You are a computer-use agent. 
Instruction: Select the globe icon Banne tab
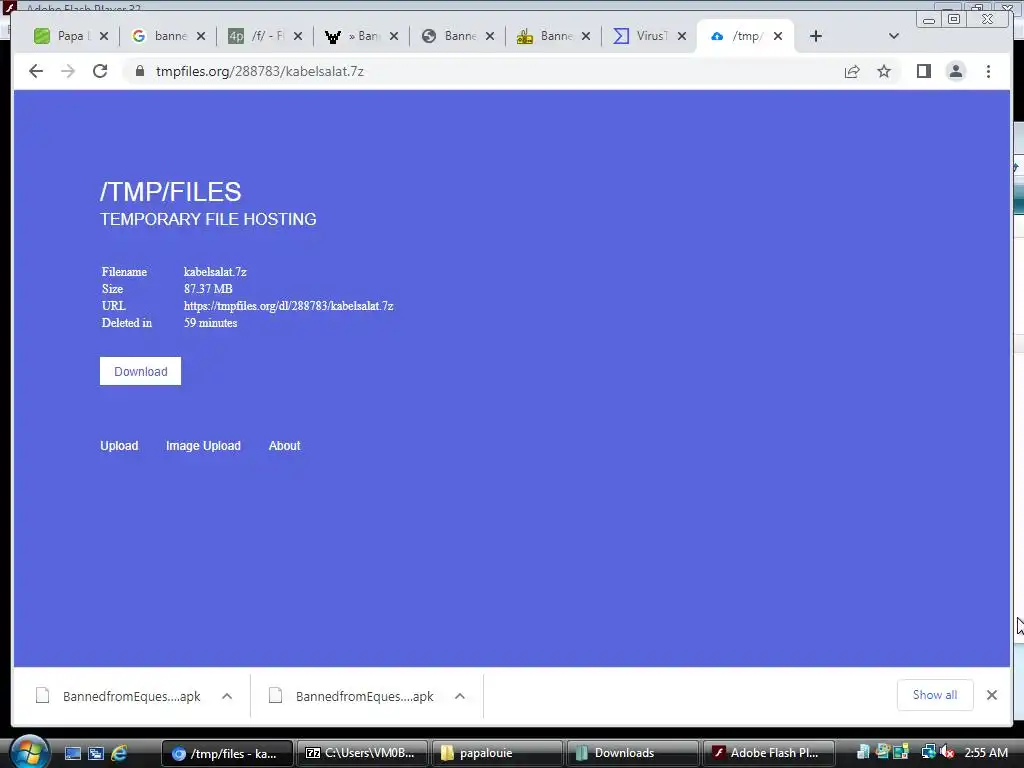[x=449, y=36]
